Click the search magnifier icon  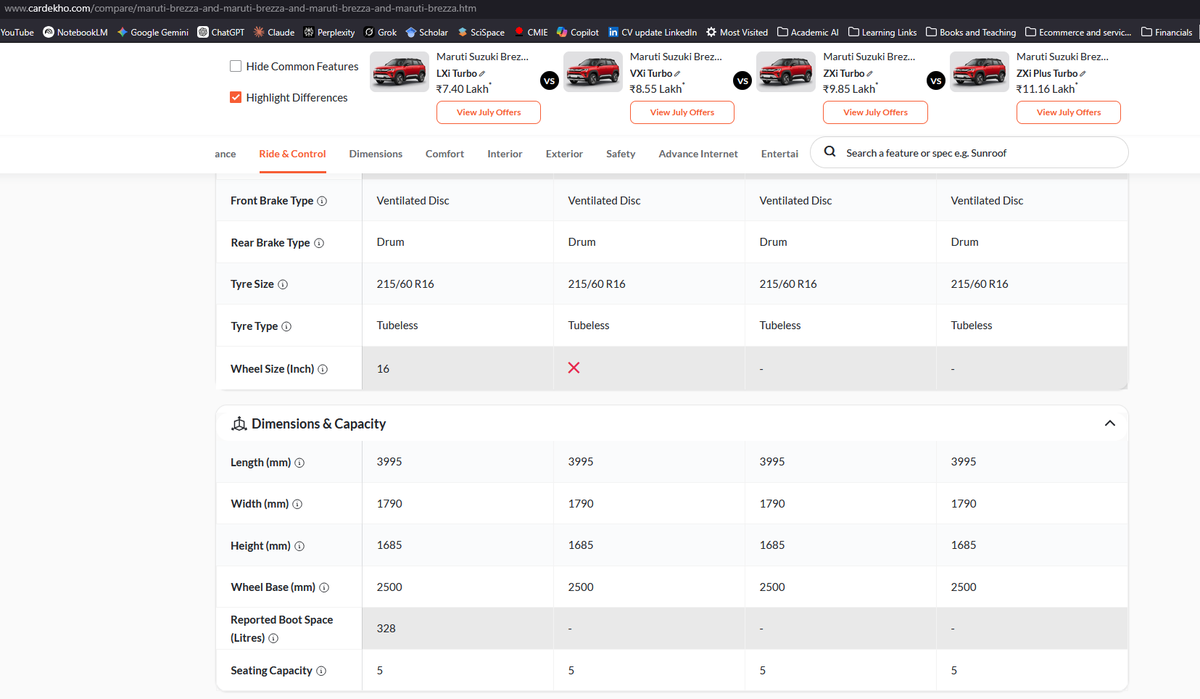[x=830, y=153]
